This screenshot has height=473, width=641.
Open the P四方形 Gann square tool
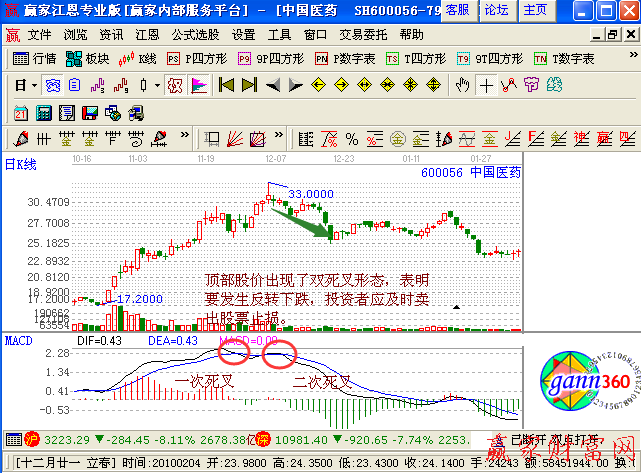click(196, 59)
